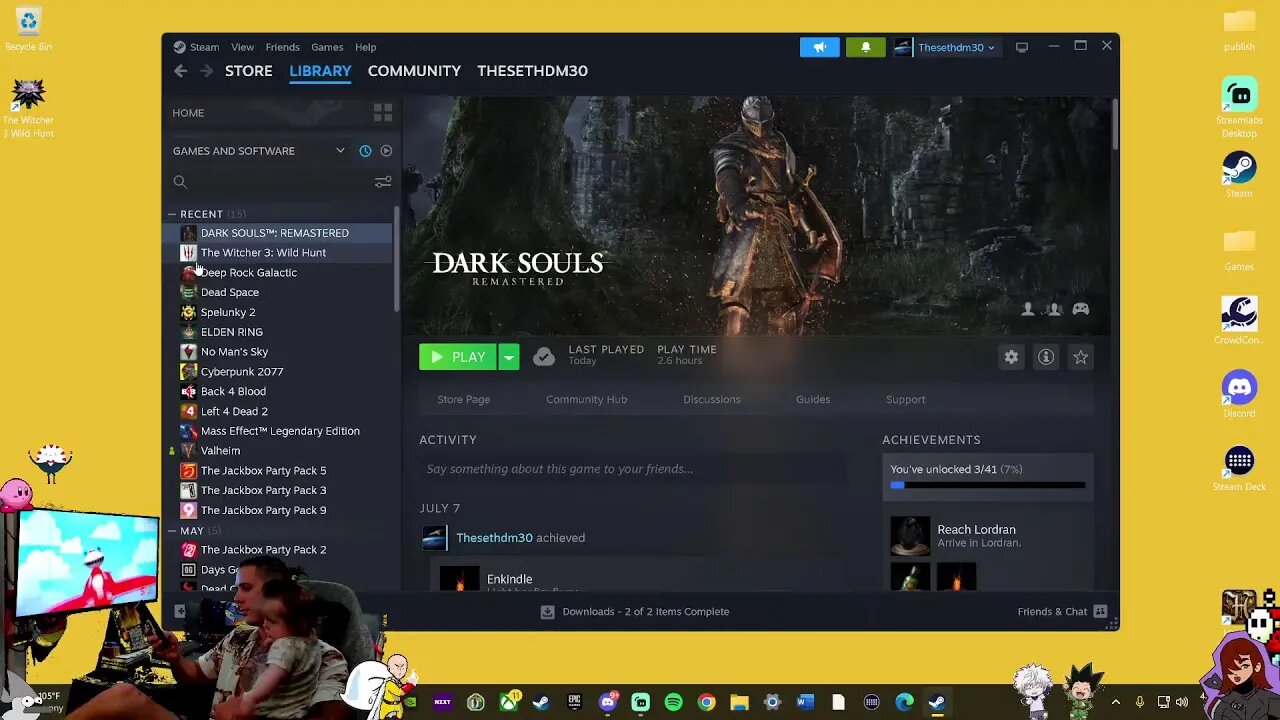Open Google Chrome from taskbar

706,702
